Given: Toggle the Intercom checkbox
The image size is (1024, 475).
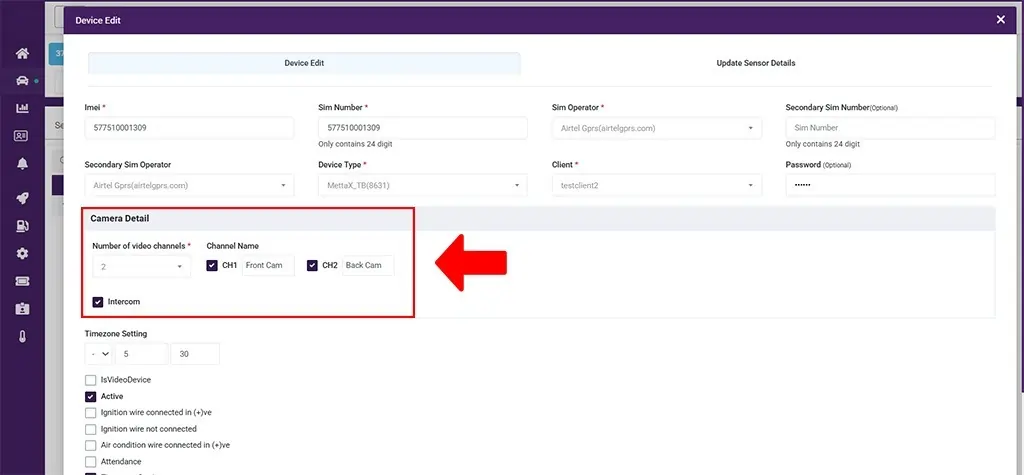Looking at the screenshot, I should pyautogui.click(x=98, y=302).
